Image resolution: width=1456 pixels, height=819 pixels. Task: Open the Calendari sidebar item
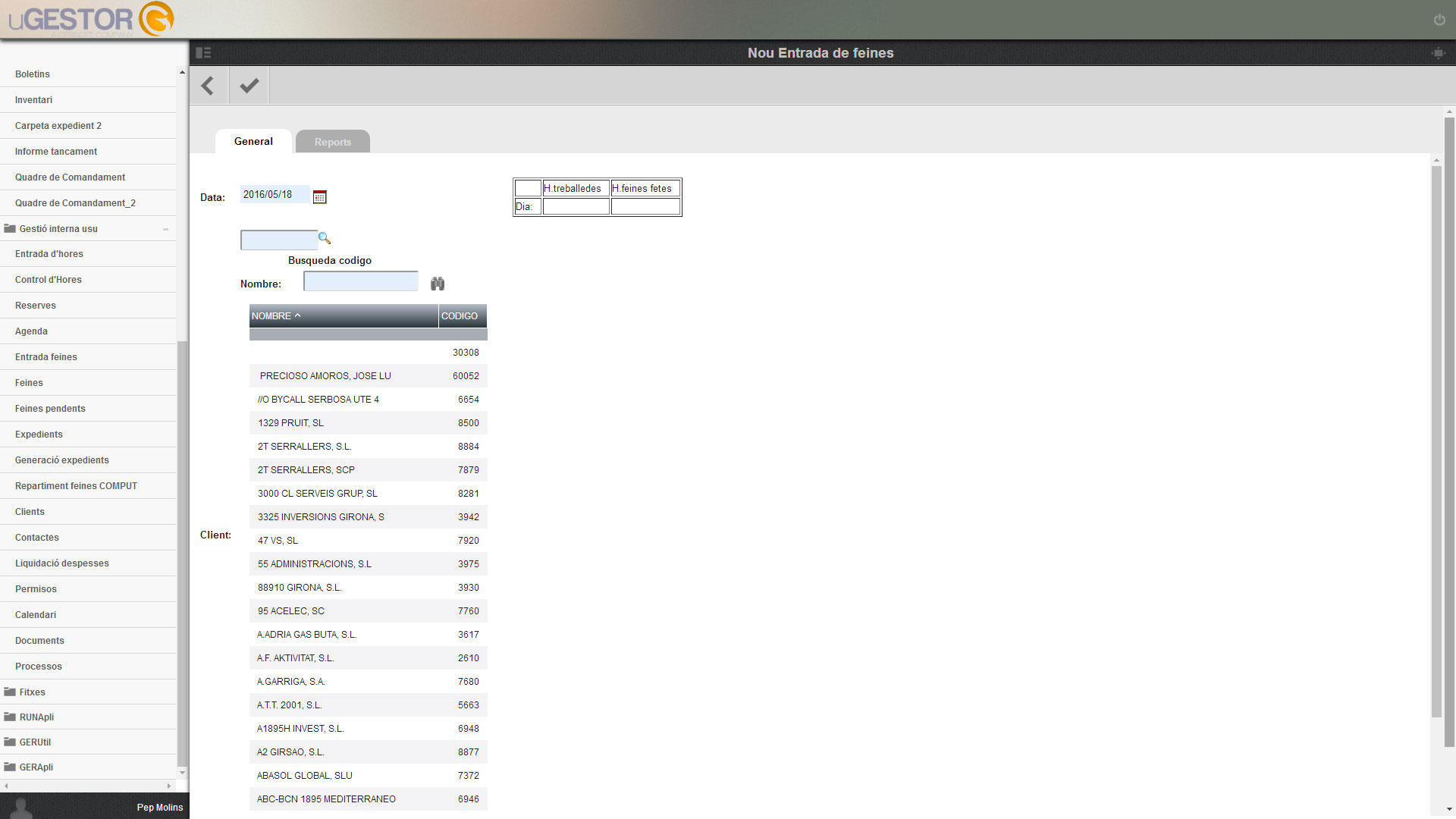88,615
